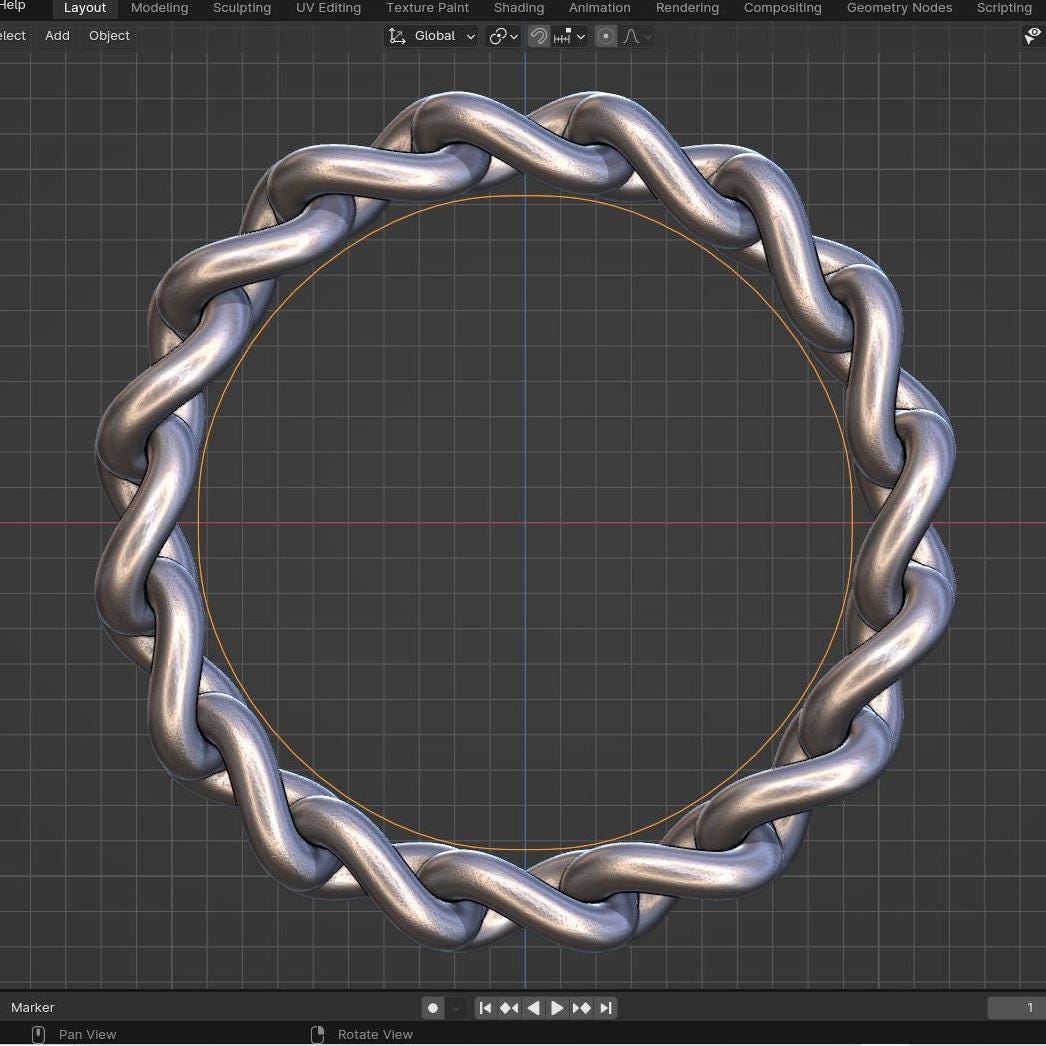Screen dimensions: 1046x1046
Task: Play the animation forward
Action: pos(557,1008)
